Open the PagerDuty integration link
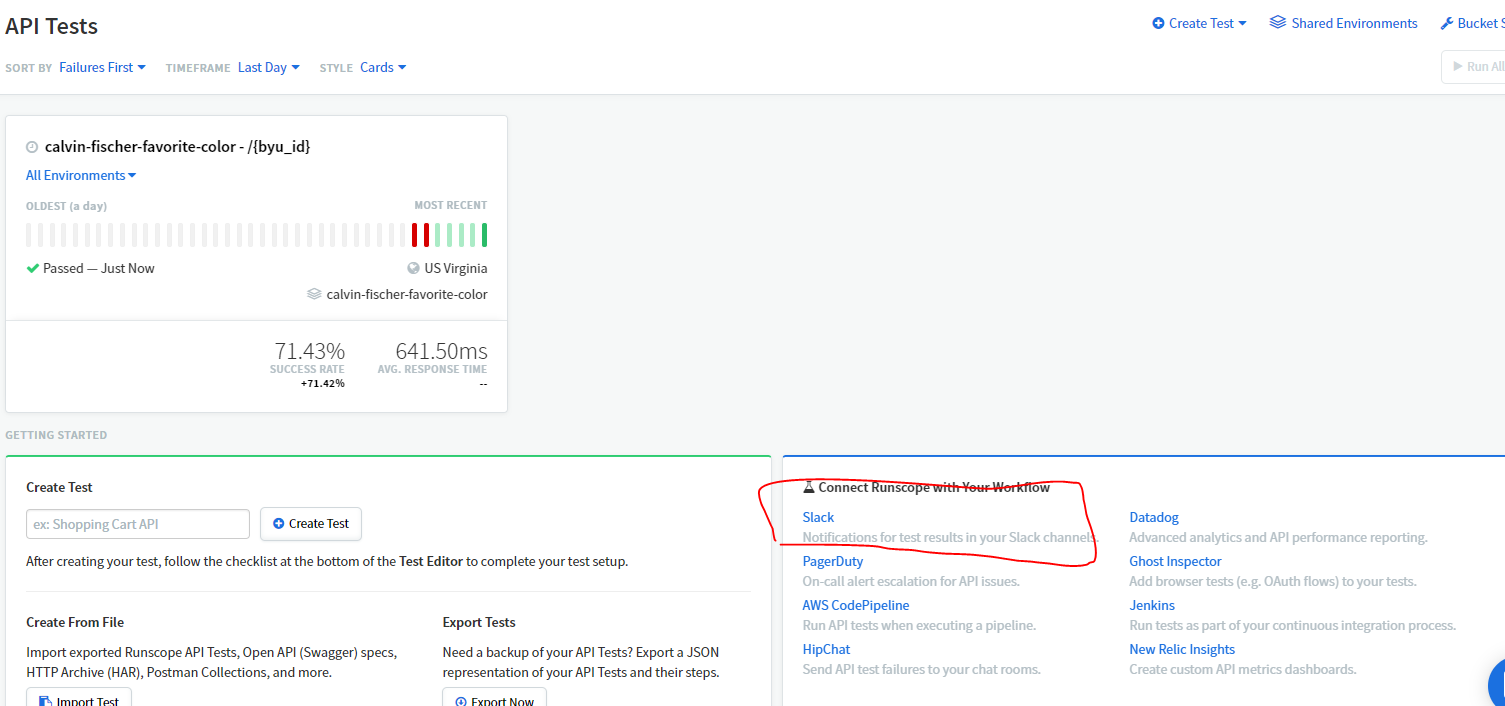The width and height of the screenshot is (1505, 706). coord(833,561)
